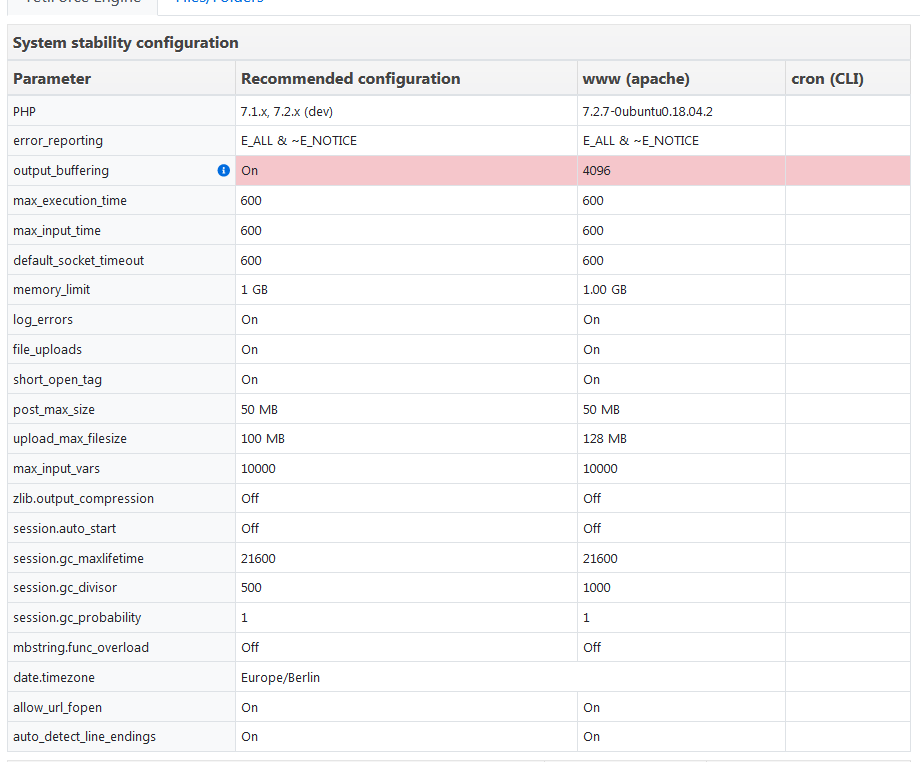The image size is (920, 762).
Task: Select the 'short_open_tag' parameter name
Action: click(x=58, y=380)
